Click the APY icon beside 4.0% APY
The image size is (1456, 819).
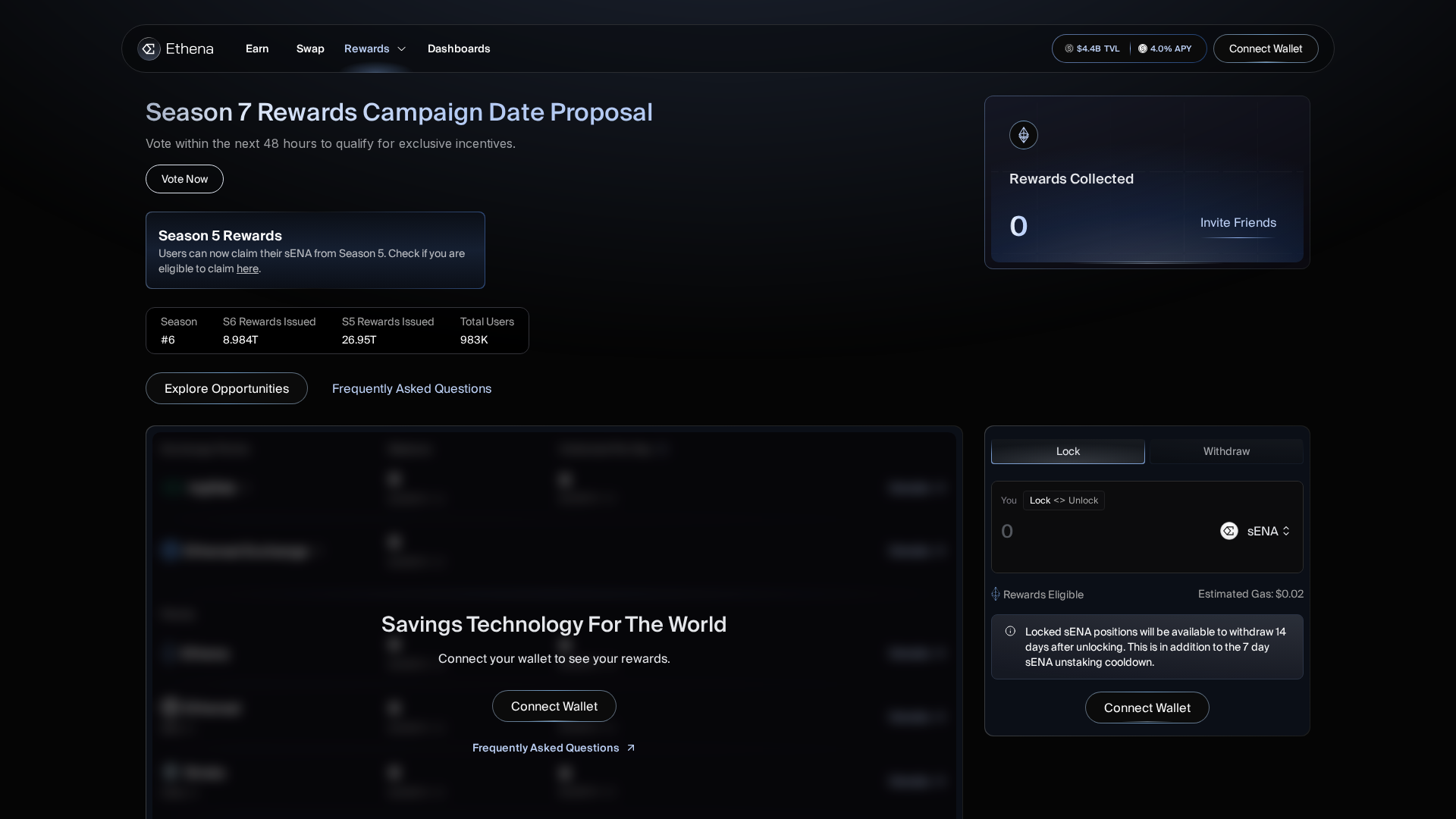[x=1143, y=49]
